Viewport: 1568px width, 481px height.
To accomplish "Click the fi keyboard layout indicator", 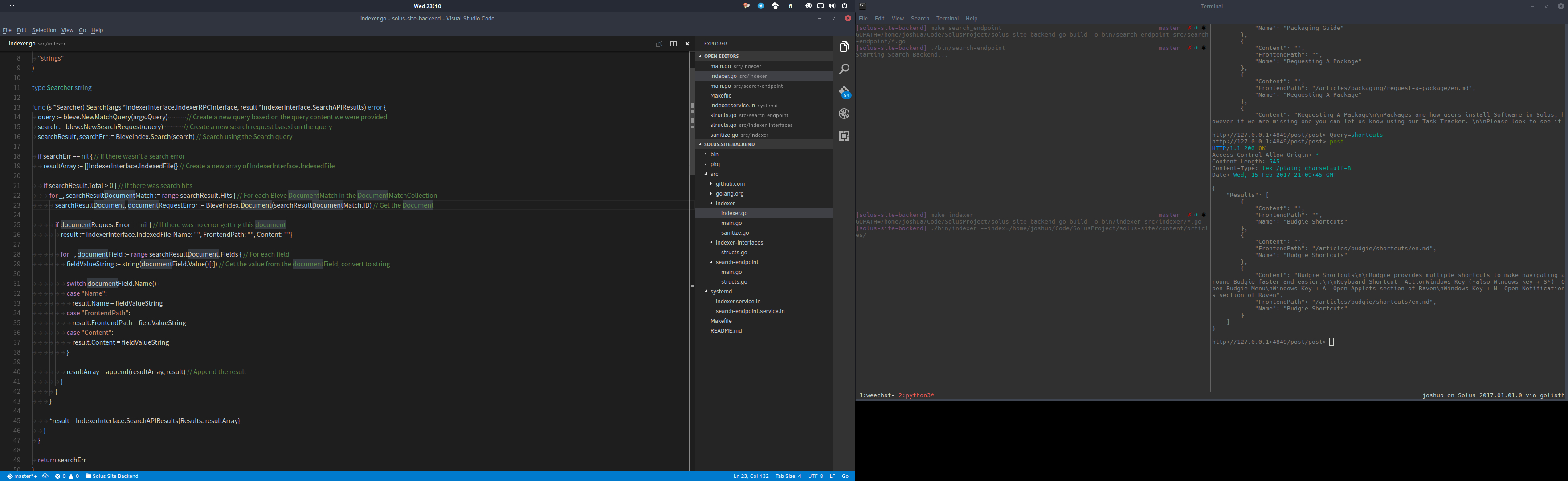I will 790,6.
